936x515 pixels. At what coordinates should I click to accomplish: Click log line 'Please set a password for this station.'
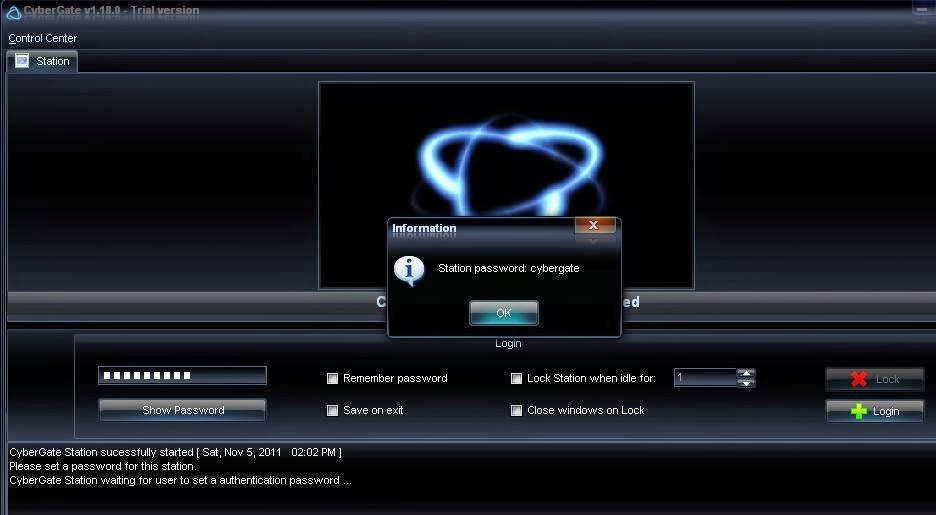103,466
